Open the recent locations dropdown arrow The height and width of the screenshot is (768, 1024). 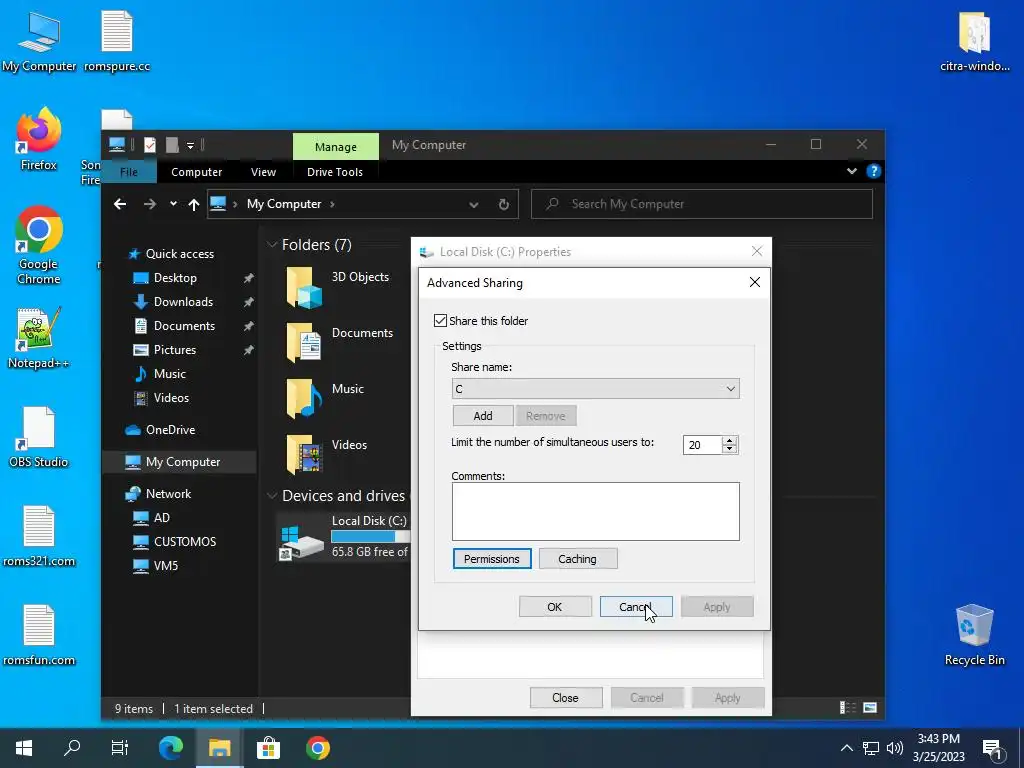click(x=173, y=204)
